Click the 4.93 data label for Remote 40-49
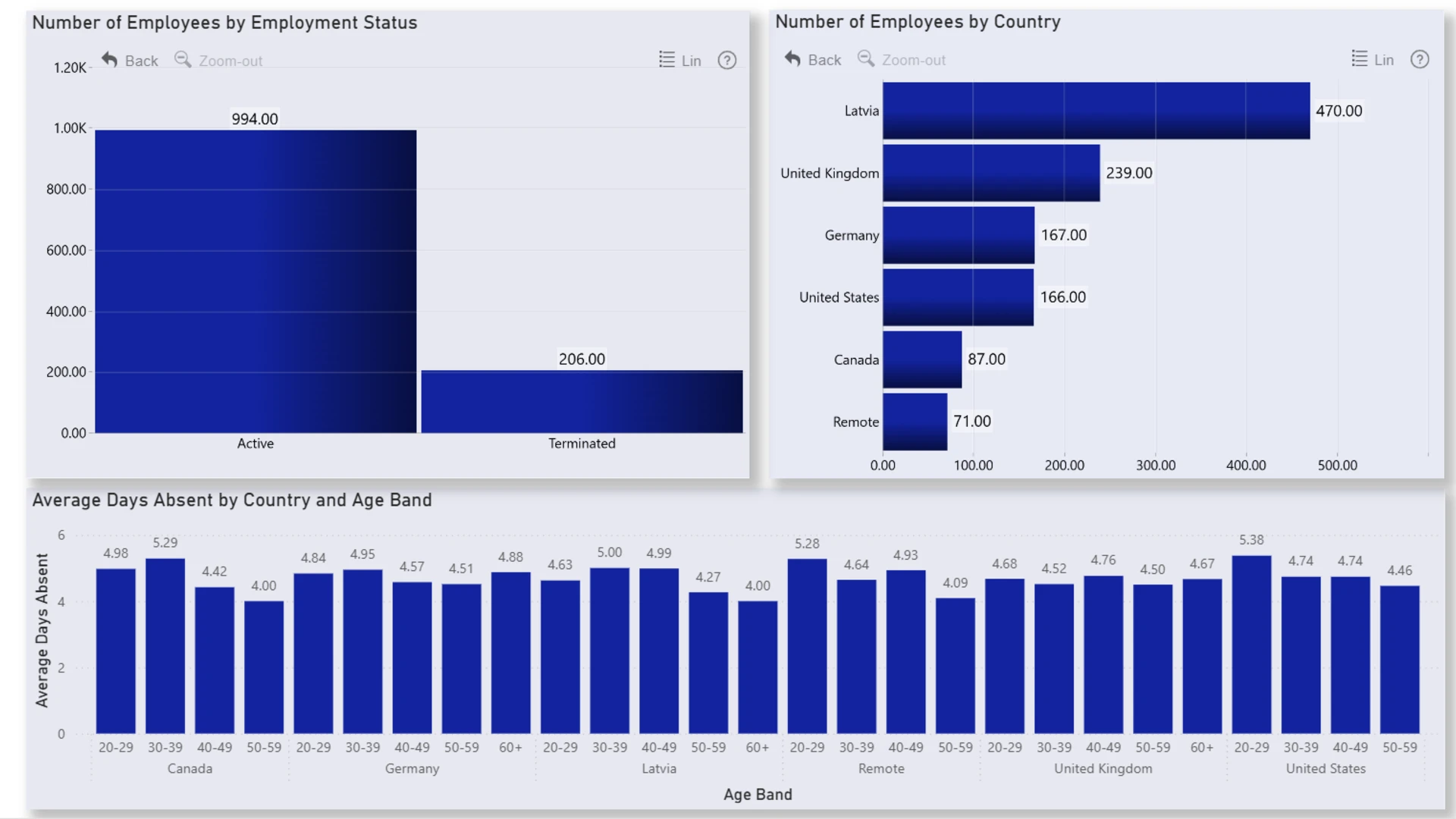The height and width of the screenshot is (819, 1456). click(x=905, y=555)
